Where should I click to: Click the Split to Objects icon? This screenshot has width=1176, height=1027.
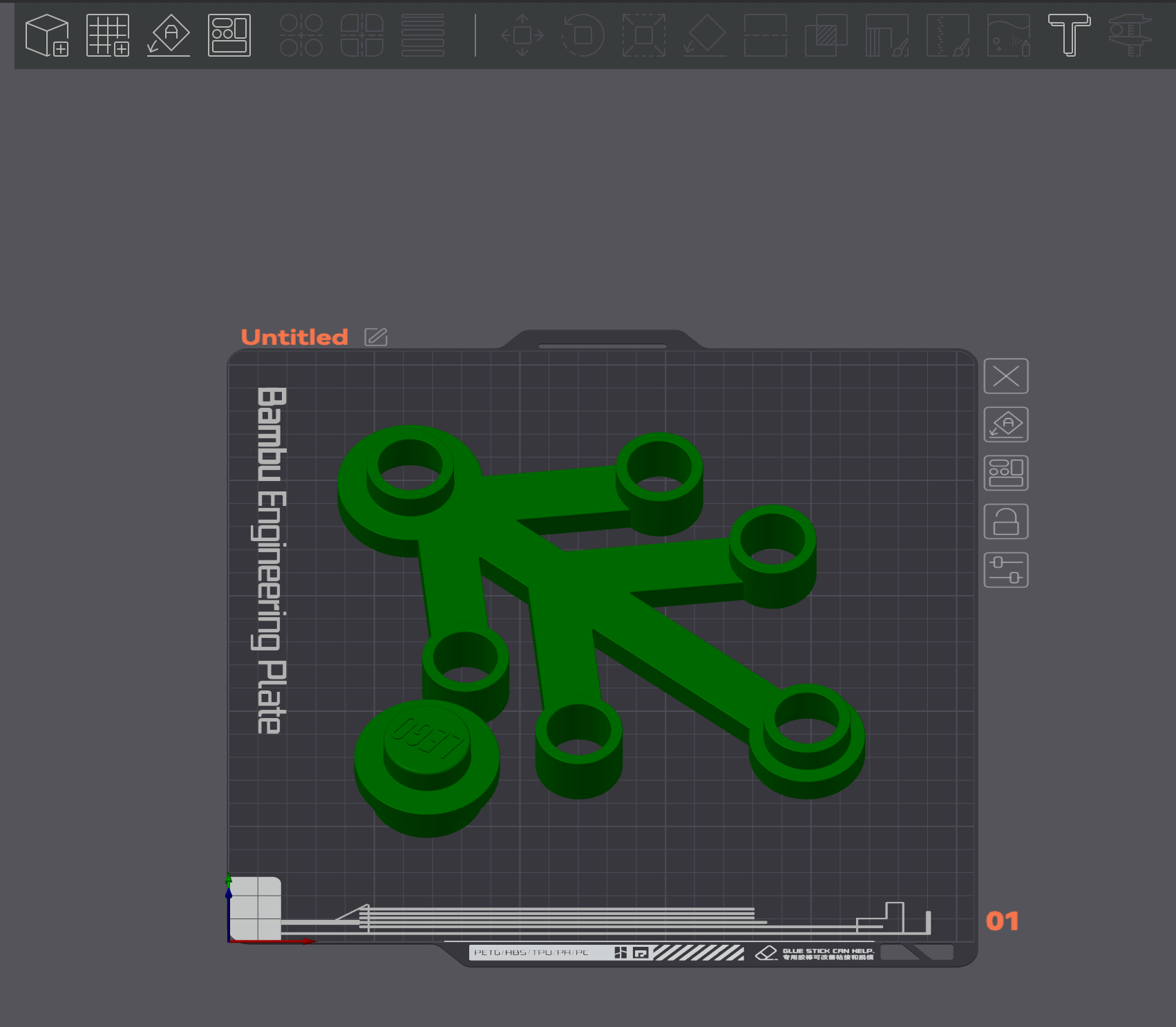pyautogui.click(x=301, y=35)
